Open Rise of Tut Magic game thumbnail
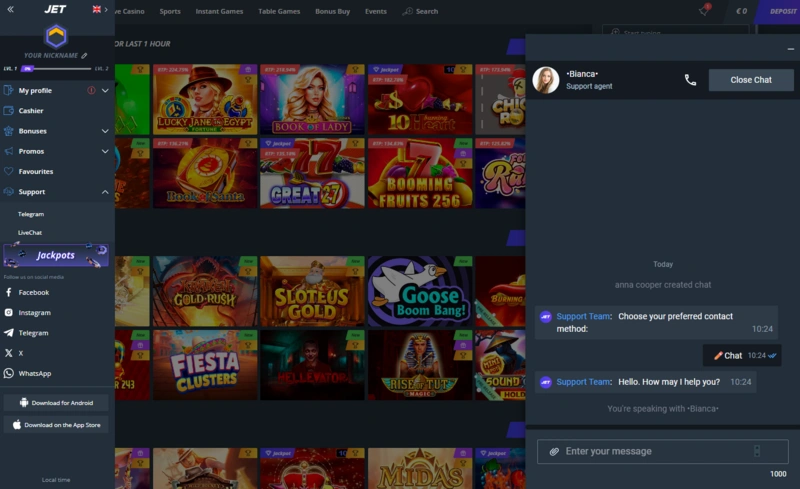 [420, 365]
